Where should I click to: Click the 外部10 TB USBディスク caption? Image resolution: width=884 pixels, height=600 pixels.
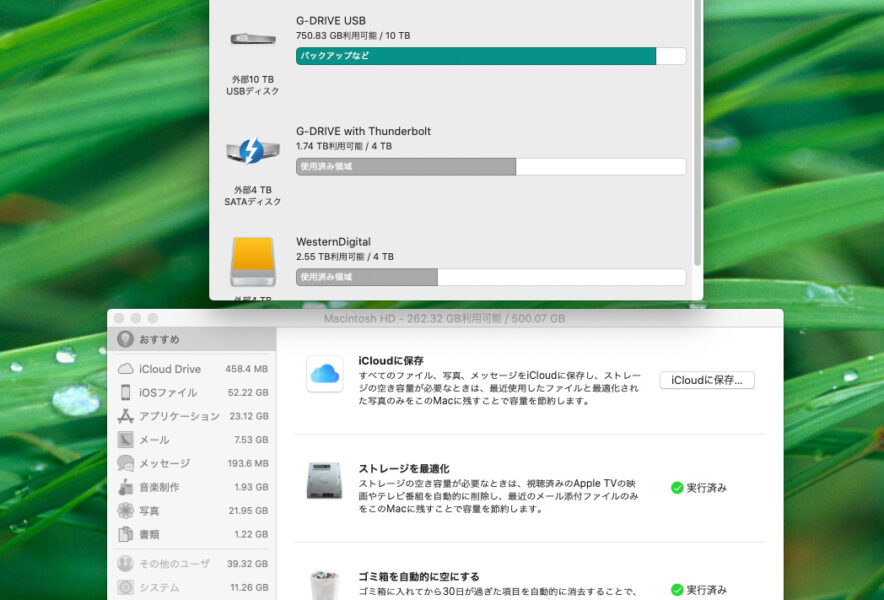click(x=253, y=85)
